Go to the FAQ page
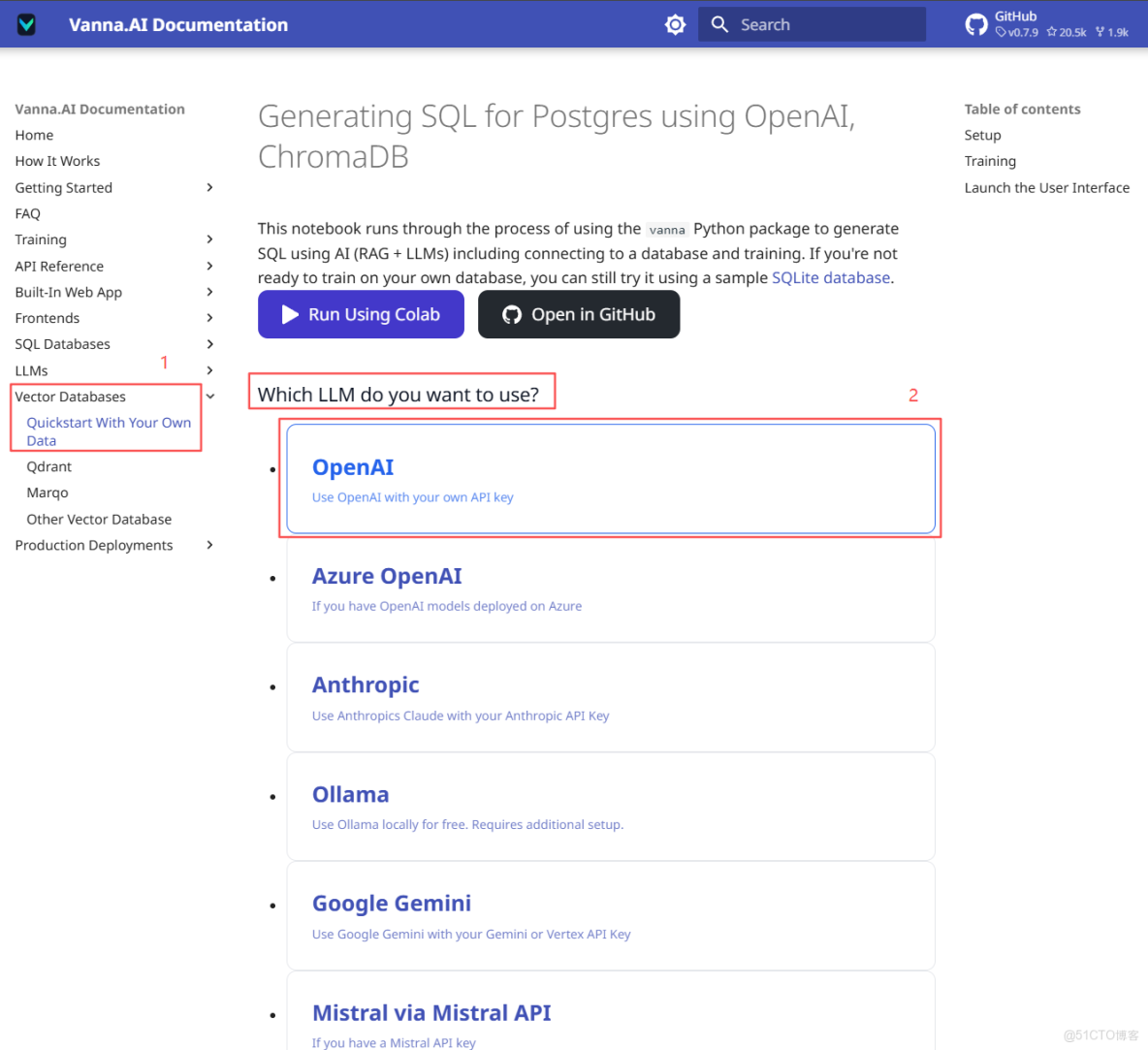The width and height of the screenshot is (1148, 1050). (28, 213)
